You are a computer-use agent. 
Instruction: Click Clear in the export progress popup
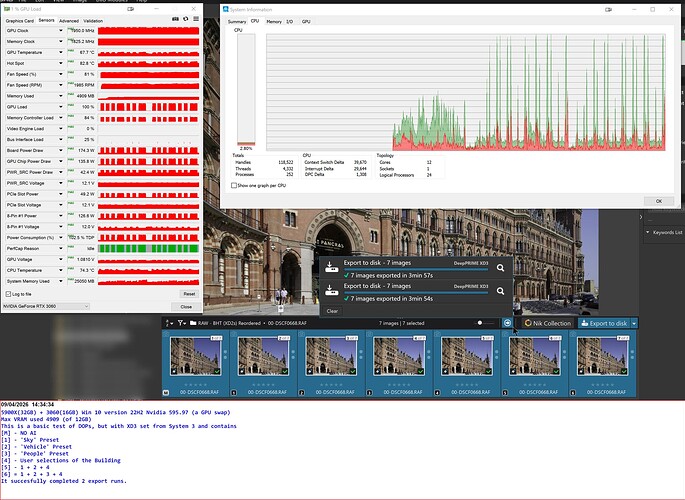pos(332,311)
